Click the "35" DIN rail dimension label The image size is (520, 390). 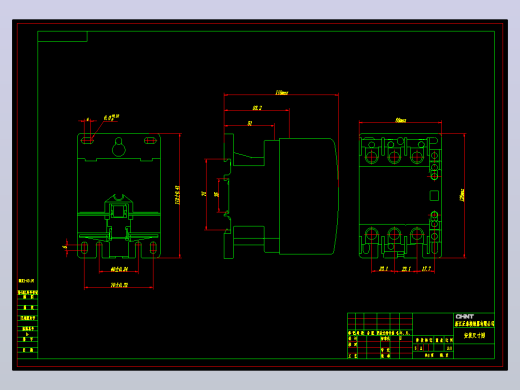216,194
